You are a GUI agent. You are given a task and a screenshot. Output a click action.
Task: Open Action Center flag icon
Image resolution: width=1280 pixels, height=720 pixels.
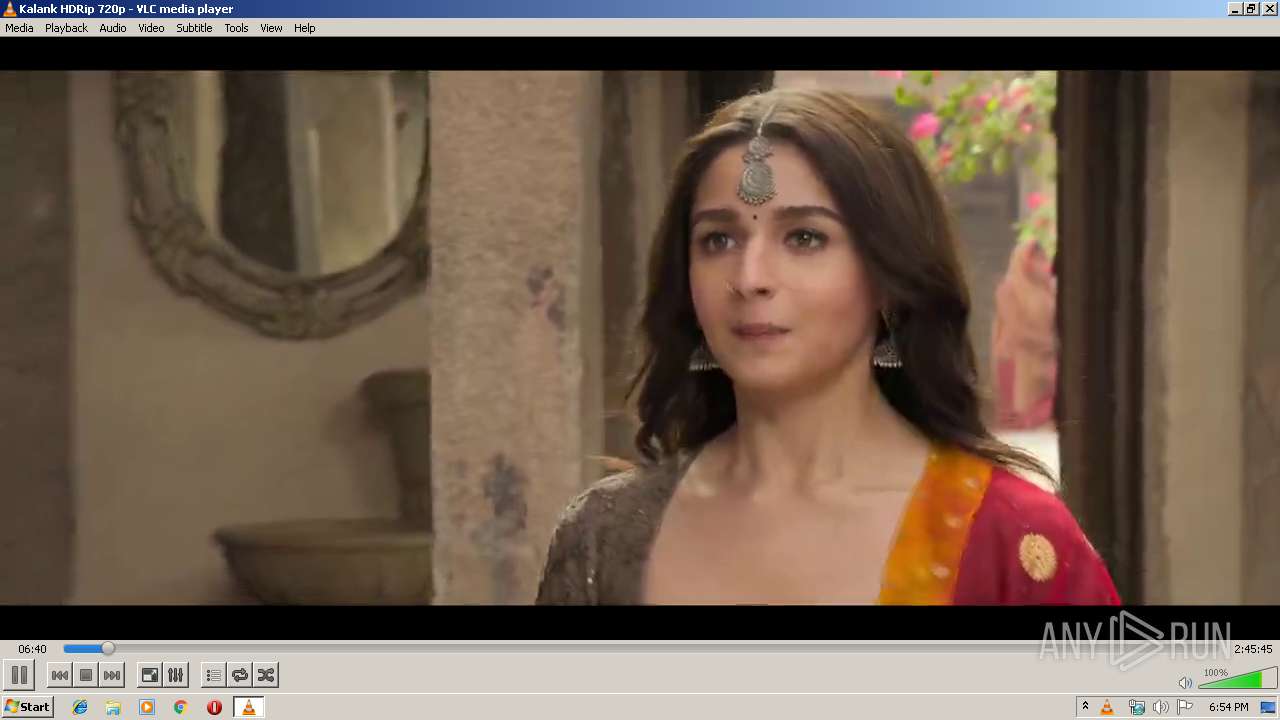[1185, 707]
